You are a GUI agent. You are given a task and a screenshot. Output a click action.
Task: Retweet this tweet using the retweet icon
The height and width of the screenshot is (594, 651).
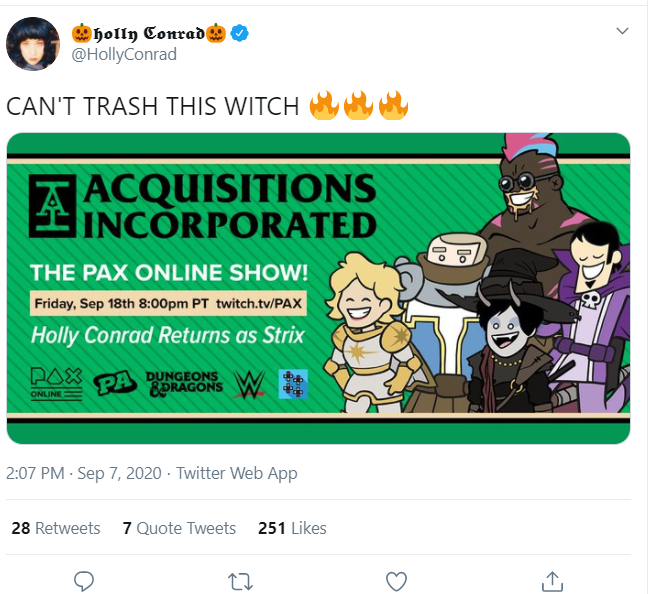tap(240, 582)
